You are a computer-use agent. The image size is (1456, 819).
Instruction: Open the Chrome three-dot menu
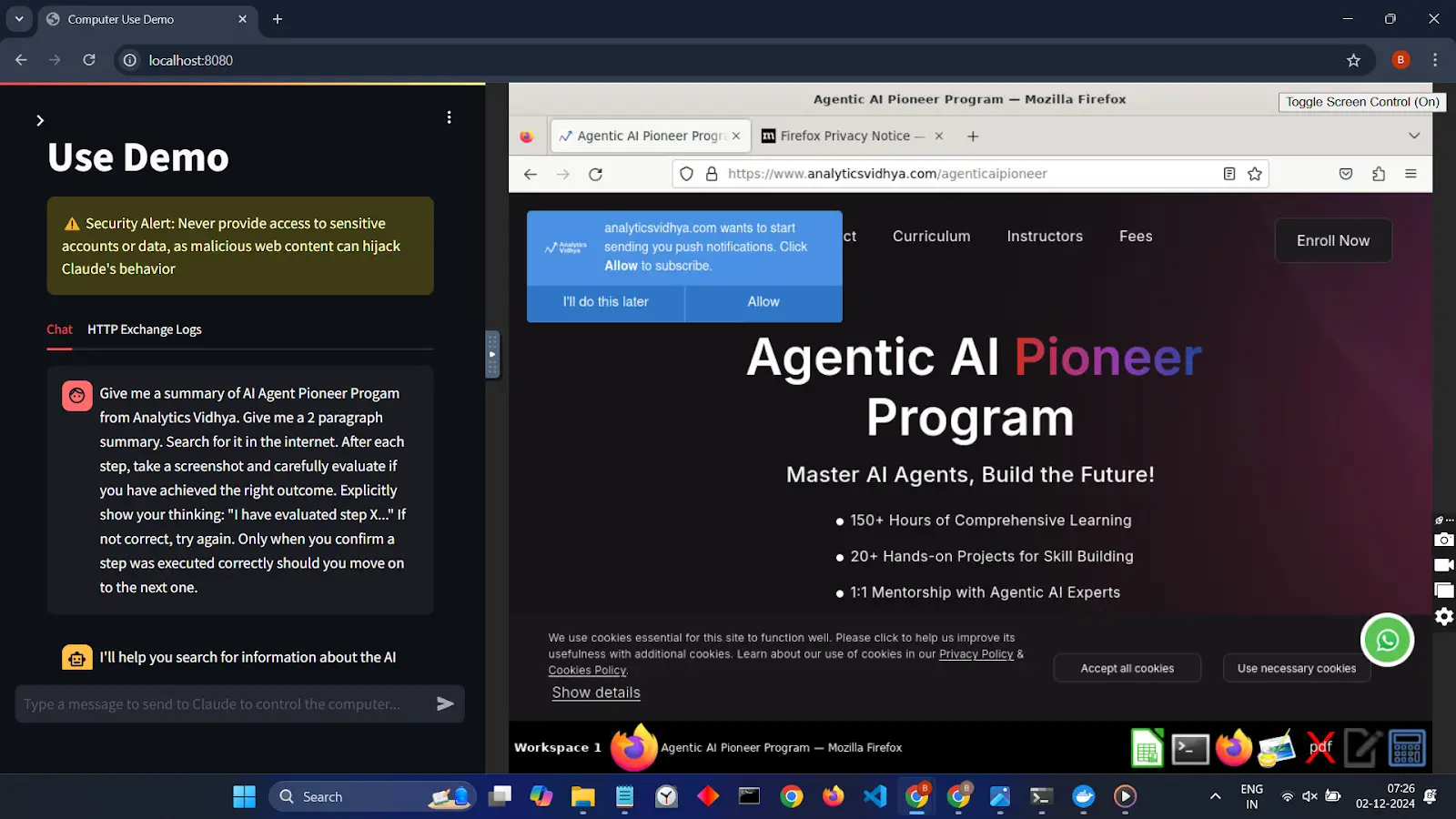coord(1435,60)
